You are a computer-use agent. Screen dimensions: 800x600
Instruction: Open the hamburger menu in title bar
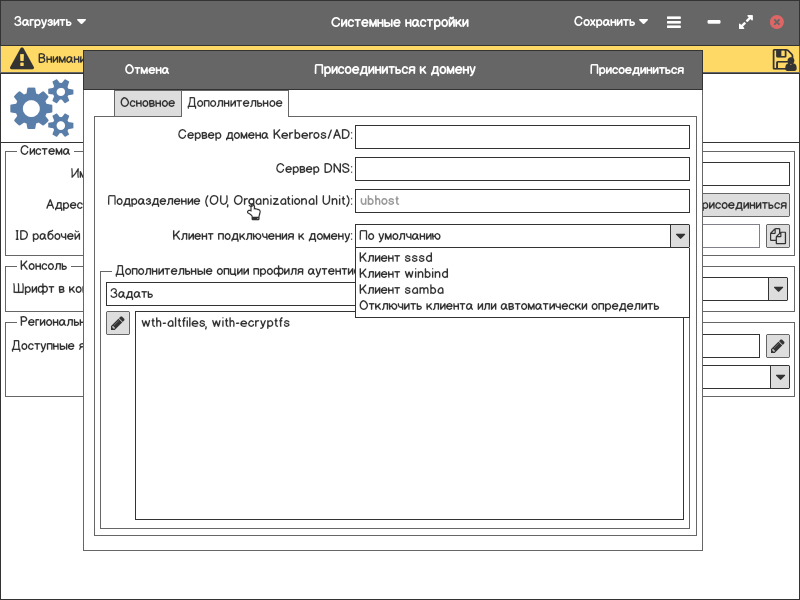(x=674, y=22)
